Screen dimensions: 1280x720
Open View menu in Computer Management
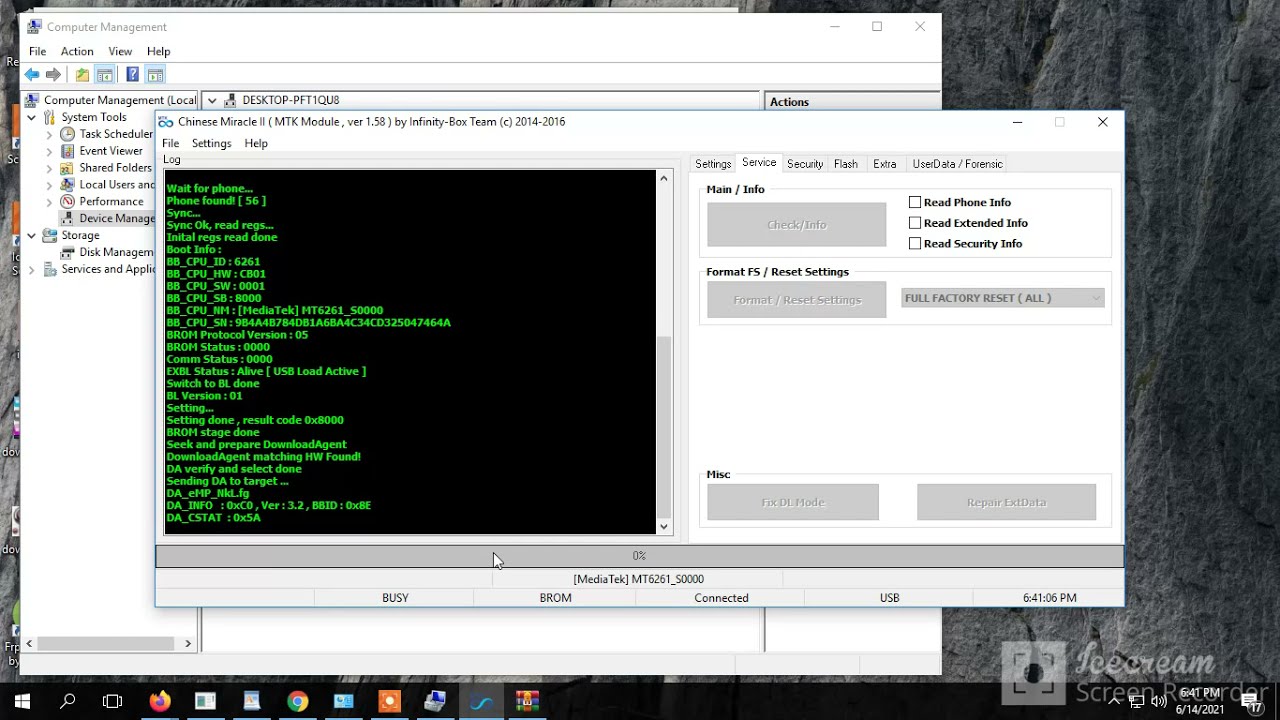coord(120,51)
